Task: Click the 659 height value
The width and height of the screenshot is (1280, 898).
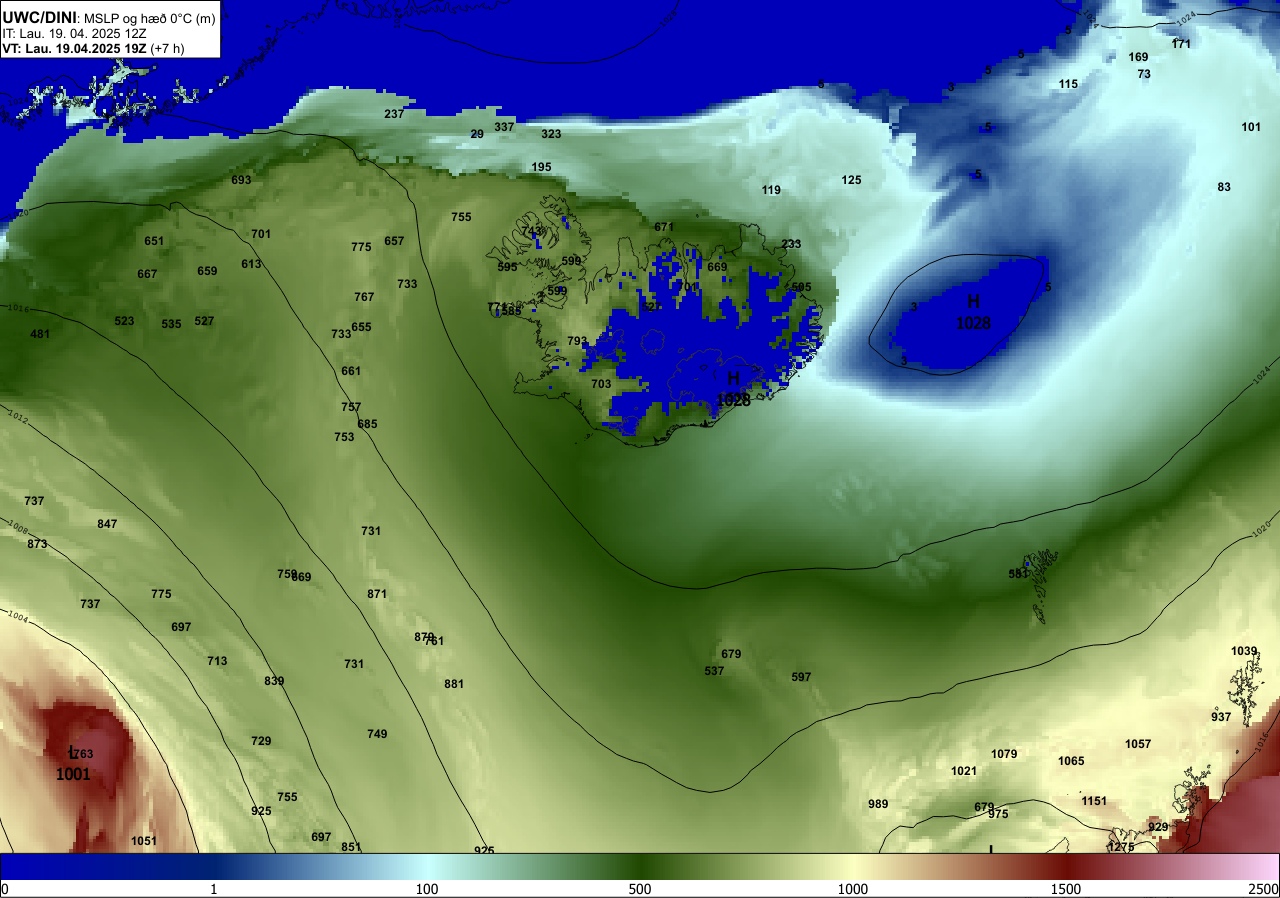Action: coord(207,271)
